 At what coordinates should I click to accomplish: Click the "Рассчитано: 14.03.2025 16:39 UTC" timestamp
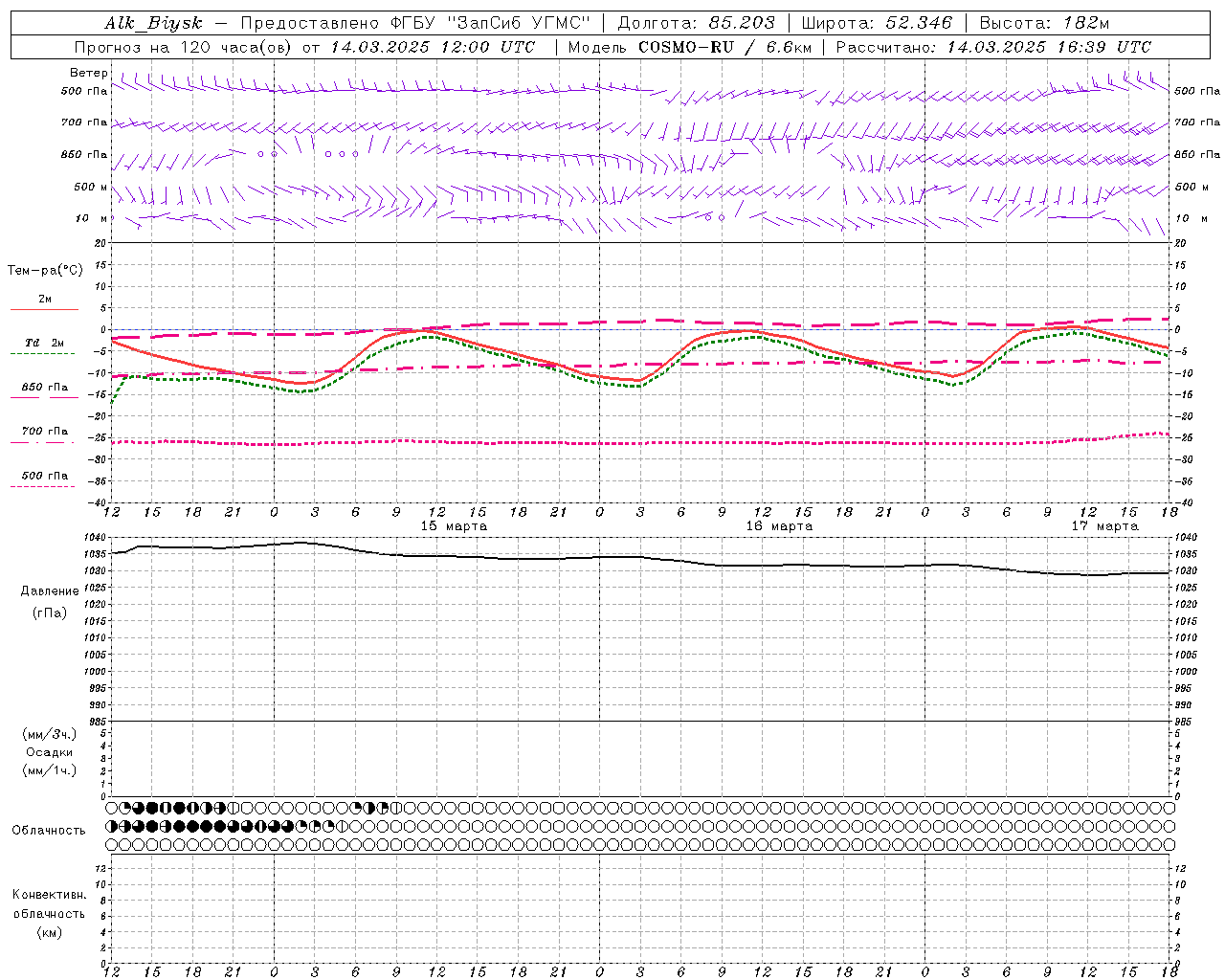tap(993, 47)
